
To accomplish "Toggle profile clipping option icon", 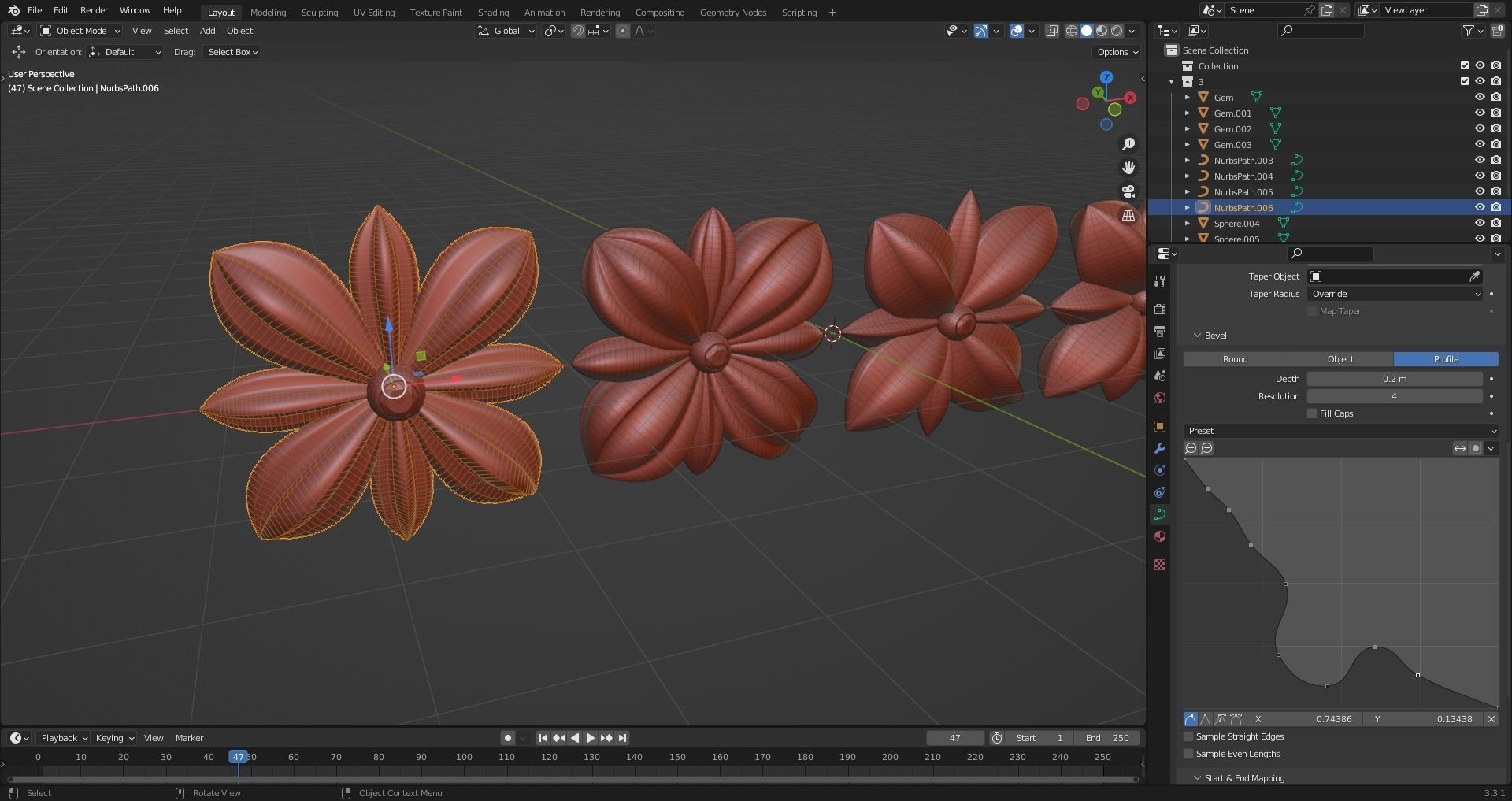I will 1476,448.
